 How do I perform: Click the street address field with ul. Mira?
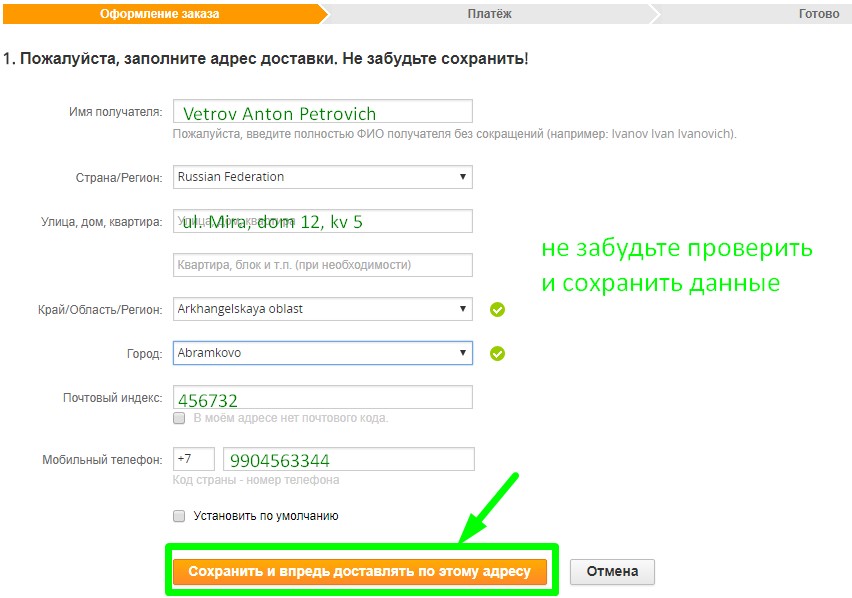322,220
